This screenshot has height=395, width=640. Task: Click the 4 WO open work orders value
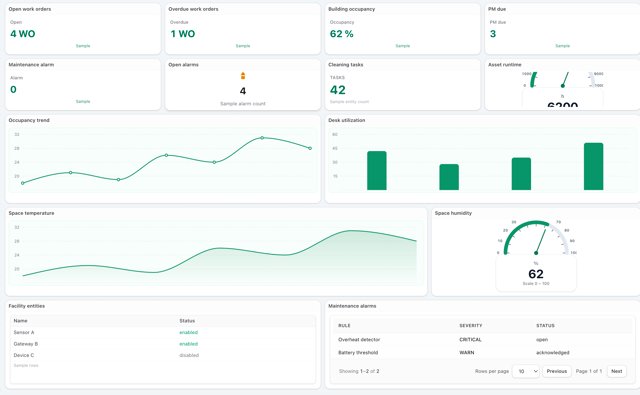click(x=23, y=34)
